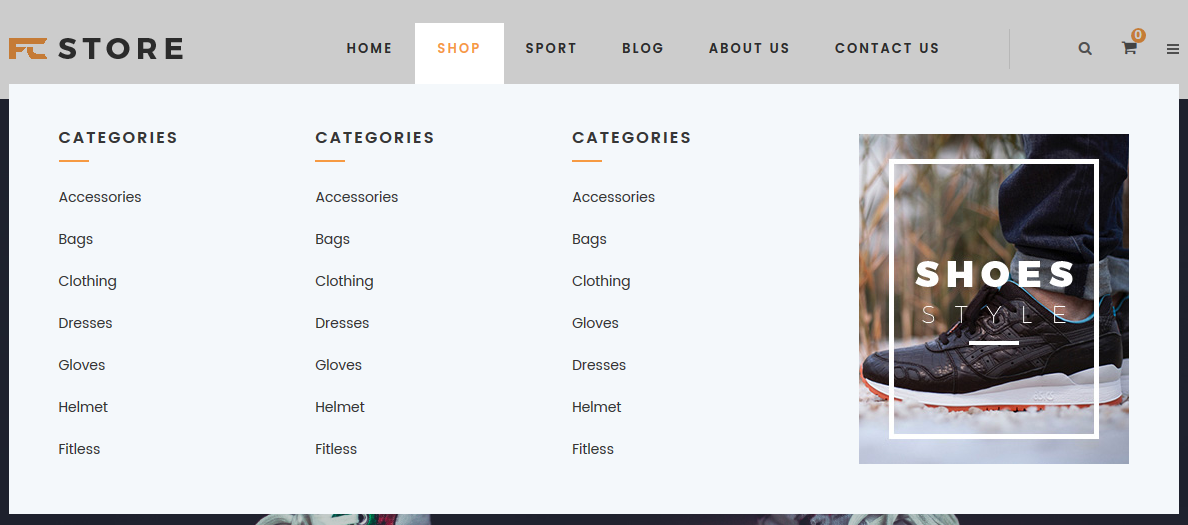
Task: Select Accessories in first Categories column
Action: point(100,197)
